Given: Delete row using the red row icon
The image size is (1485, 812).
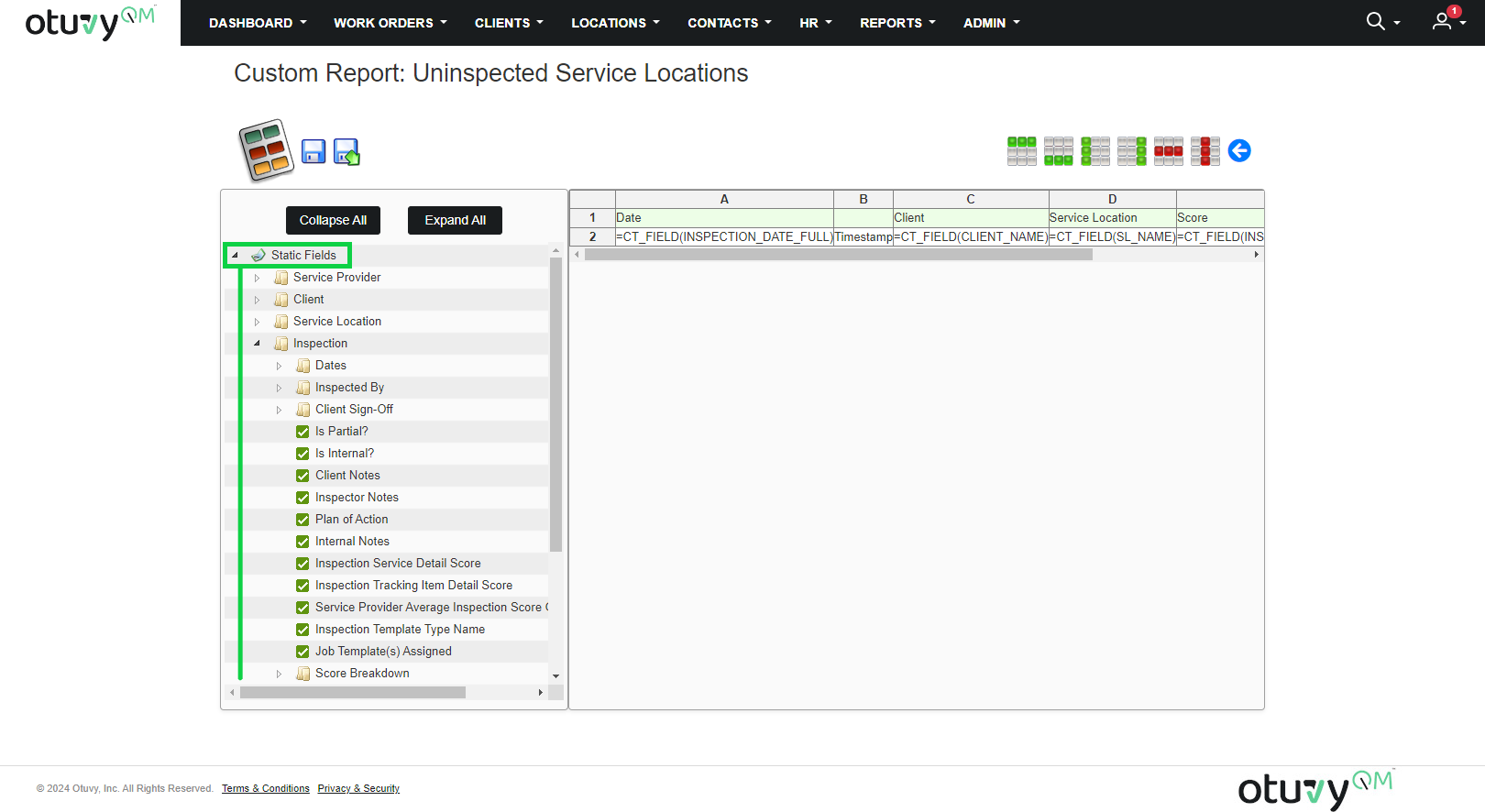Looking at the screenshot, I should point(1169,151).
